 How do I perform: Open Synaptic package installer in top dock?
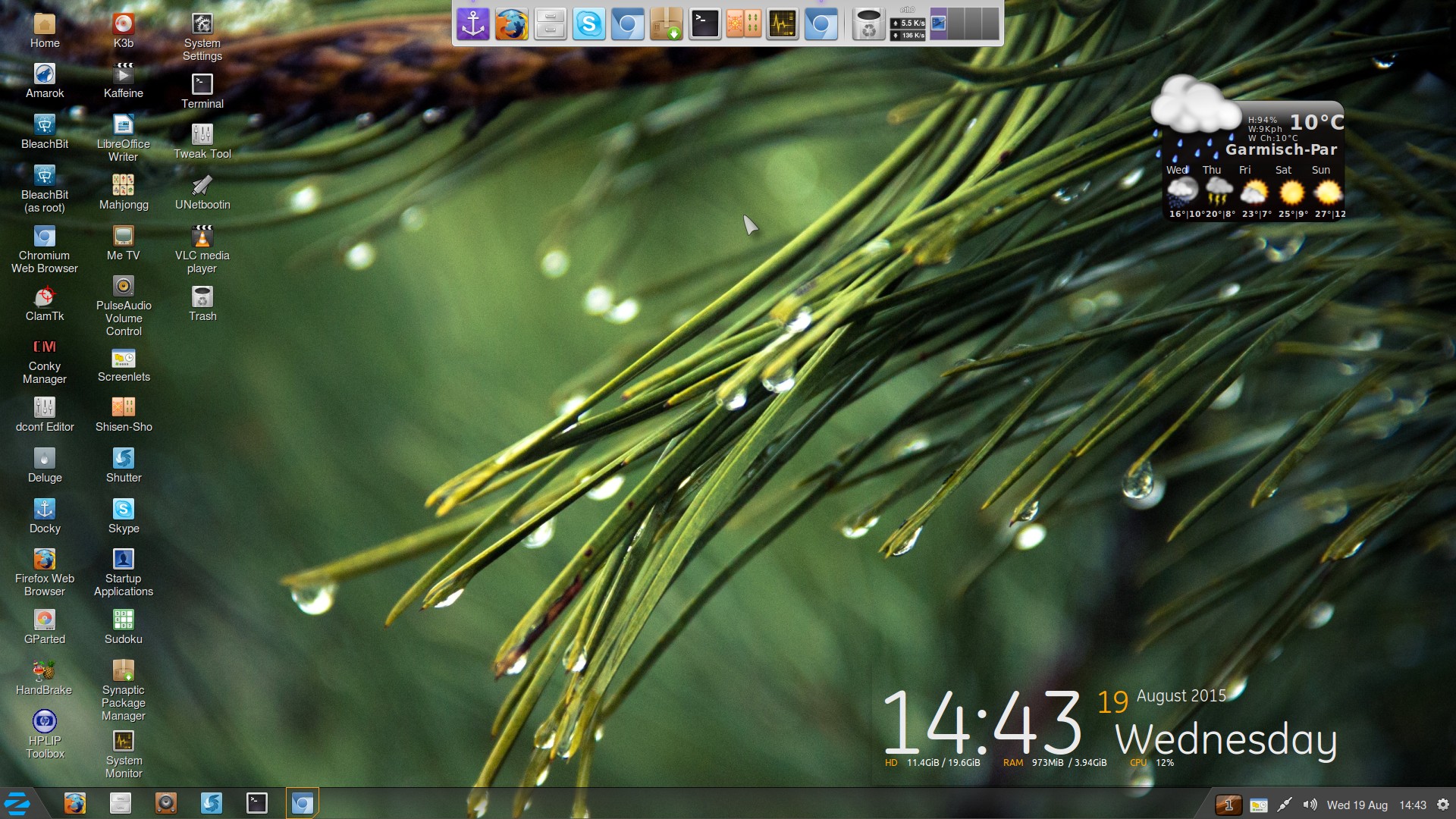coord(666,24)
